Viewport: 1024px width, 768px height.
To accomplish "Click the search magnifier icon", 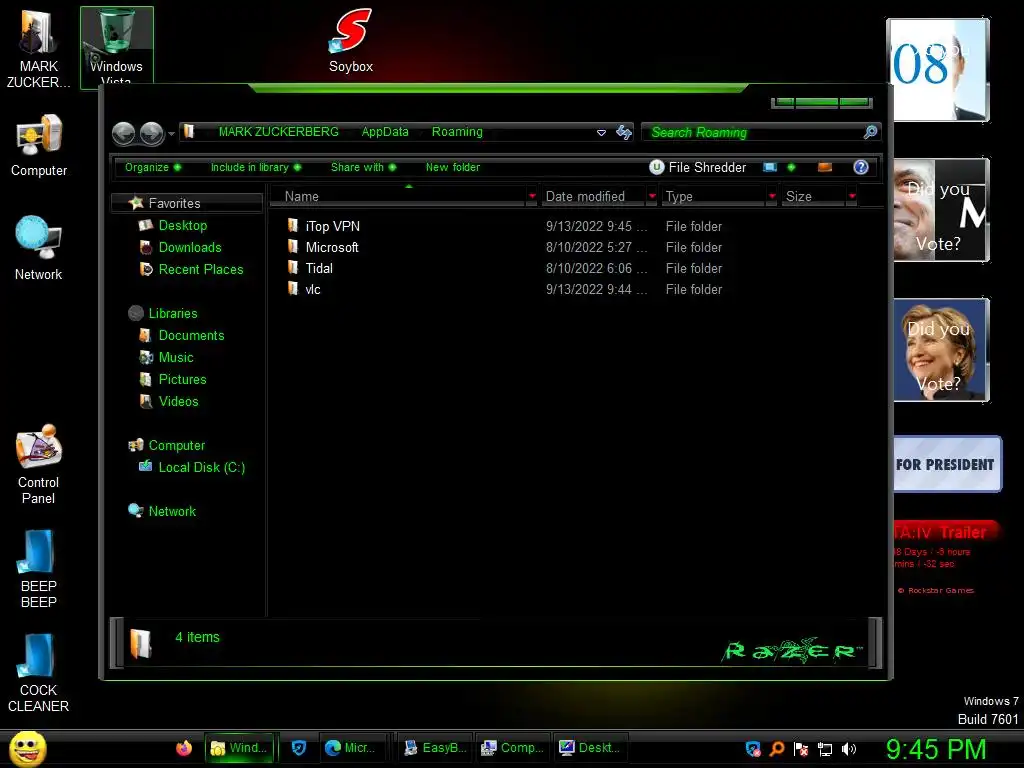I will click(x=870, y=133).
